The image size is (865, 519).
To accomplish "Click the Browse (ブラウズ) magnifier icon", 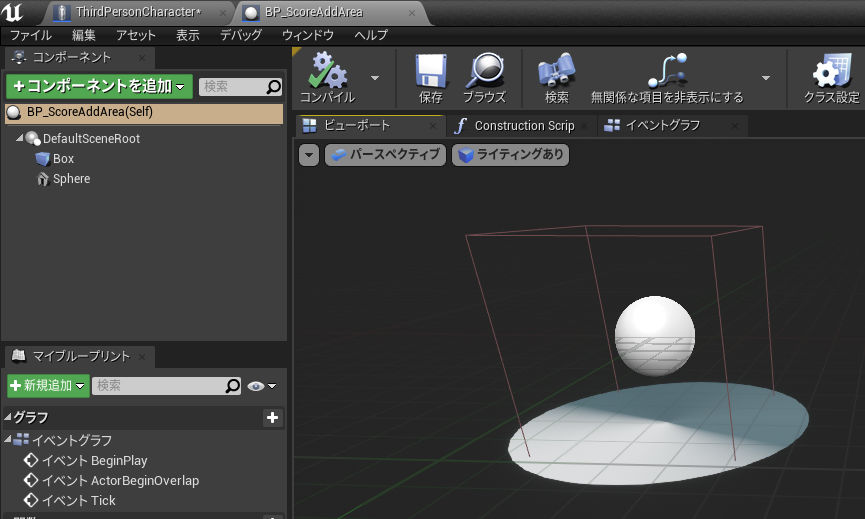I will (484, 78).
